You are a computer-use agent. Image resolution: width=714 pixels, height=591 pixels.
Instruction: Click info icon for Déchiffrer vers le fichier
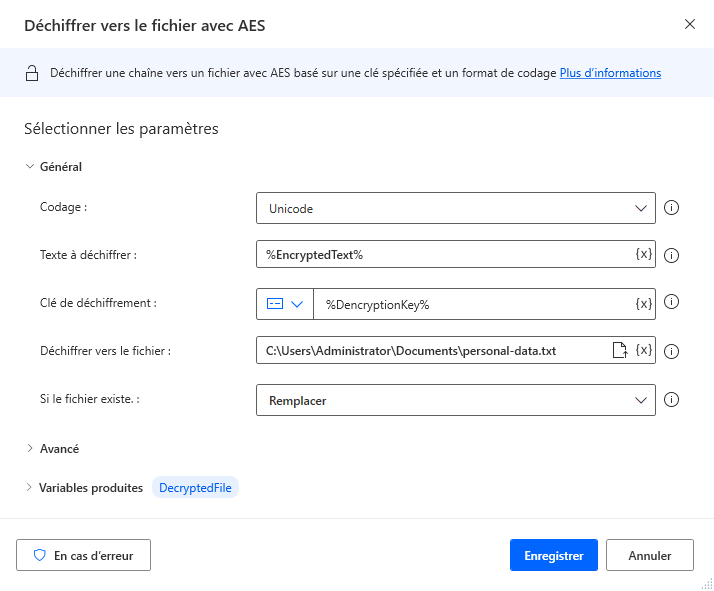[x=672, y=351]
